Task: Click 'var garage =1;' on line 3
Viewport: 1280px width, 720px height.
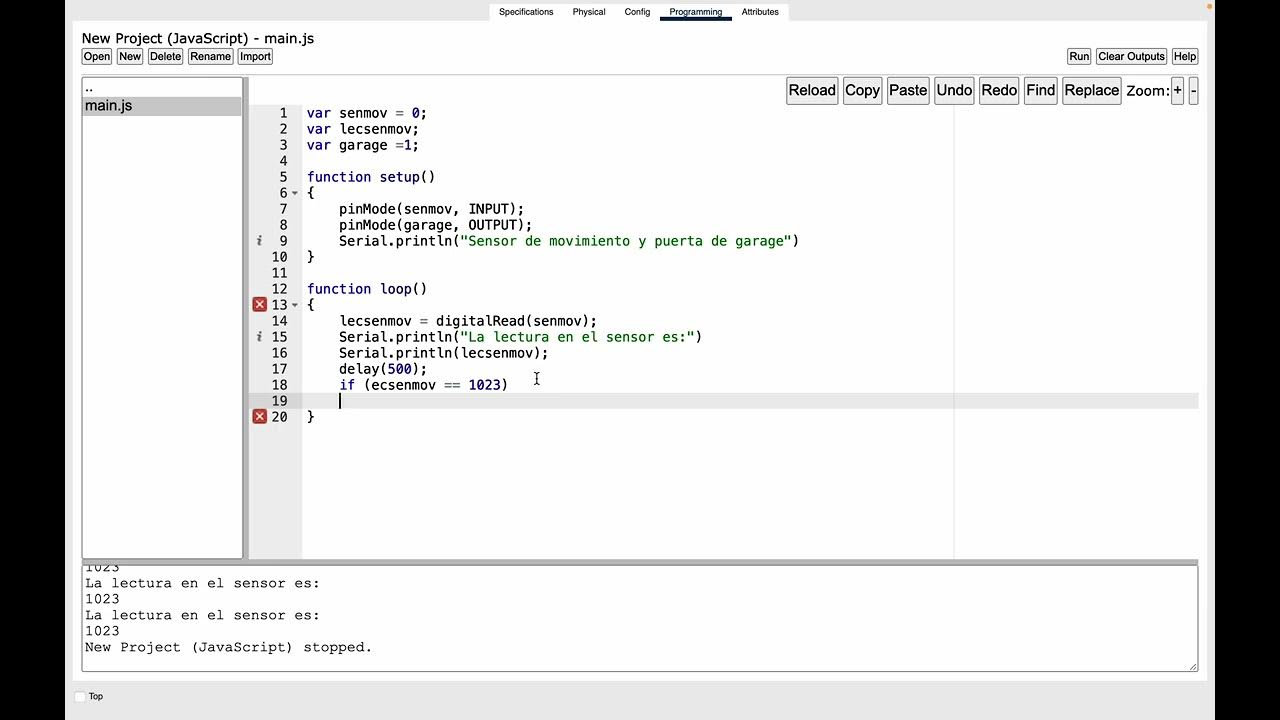Action: [x=363, y=145]
